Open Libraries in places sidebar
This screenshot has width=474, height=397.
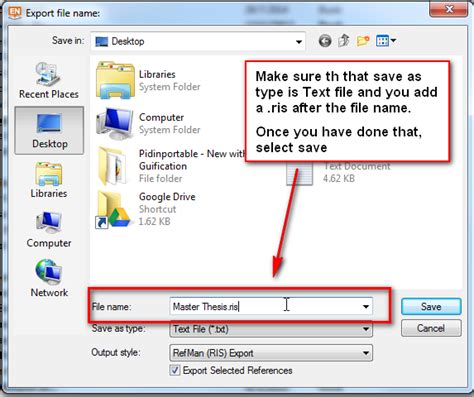49,180
